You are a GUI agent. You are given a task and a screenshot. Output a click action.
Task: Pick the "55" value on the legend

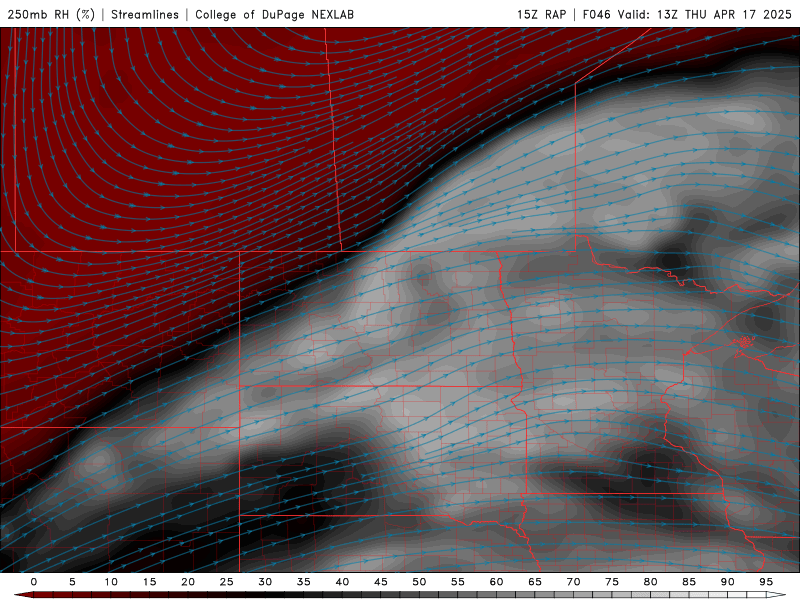pyautogui.click(x=458, y=582)
